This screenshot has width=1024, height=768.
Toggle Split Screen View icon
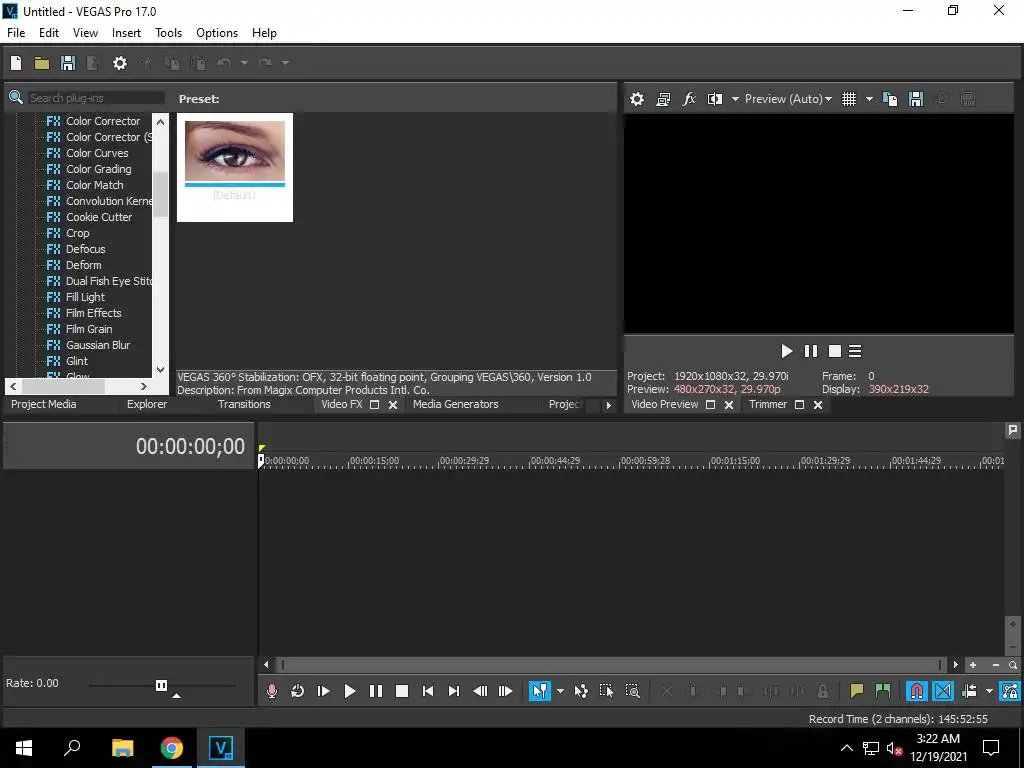coord(715,99)
